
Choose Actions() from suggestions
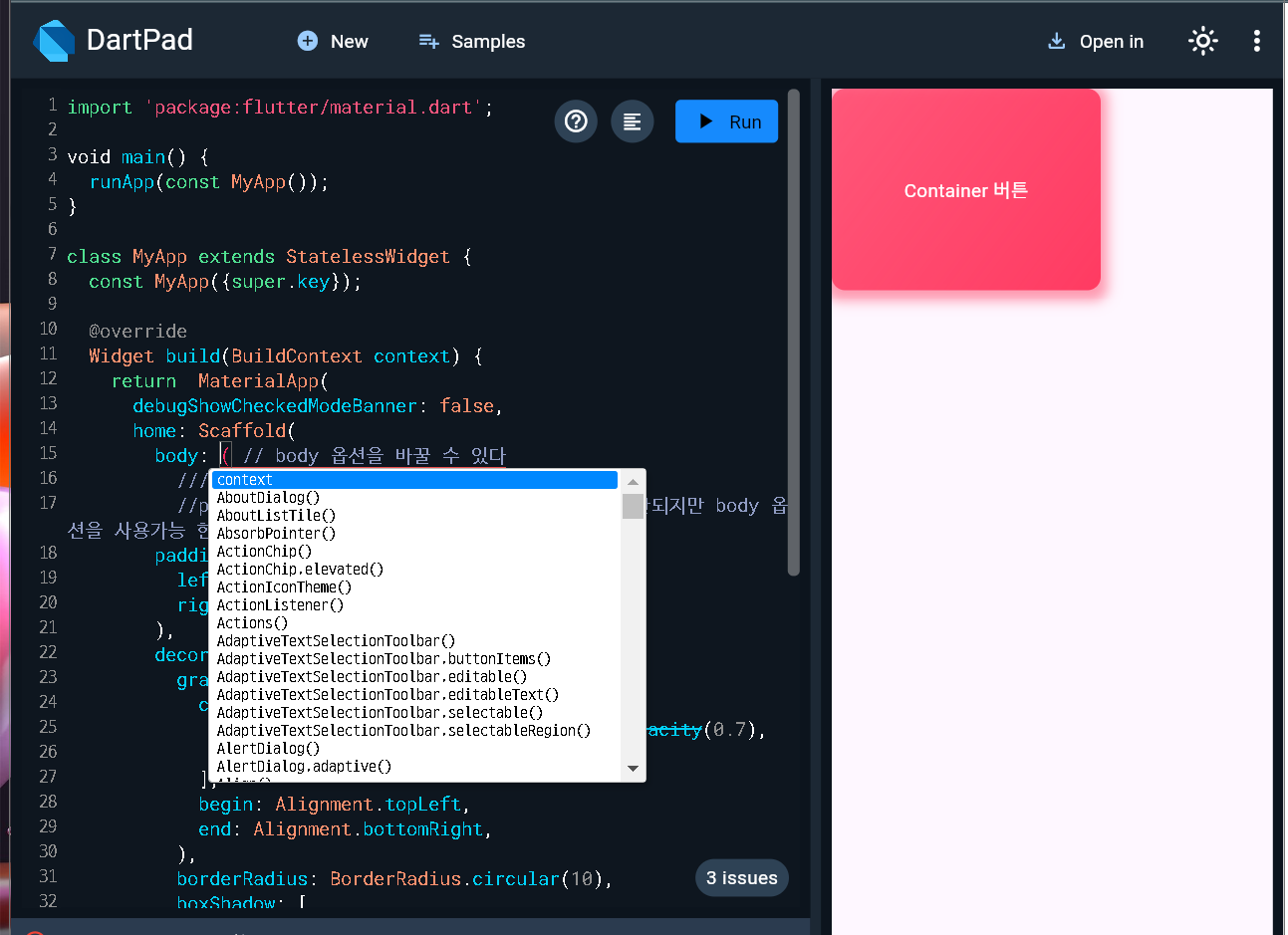414,623
